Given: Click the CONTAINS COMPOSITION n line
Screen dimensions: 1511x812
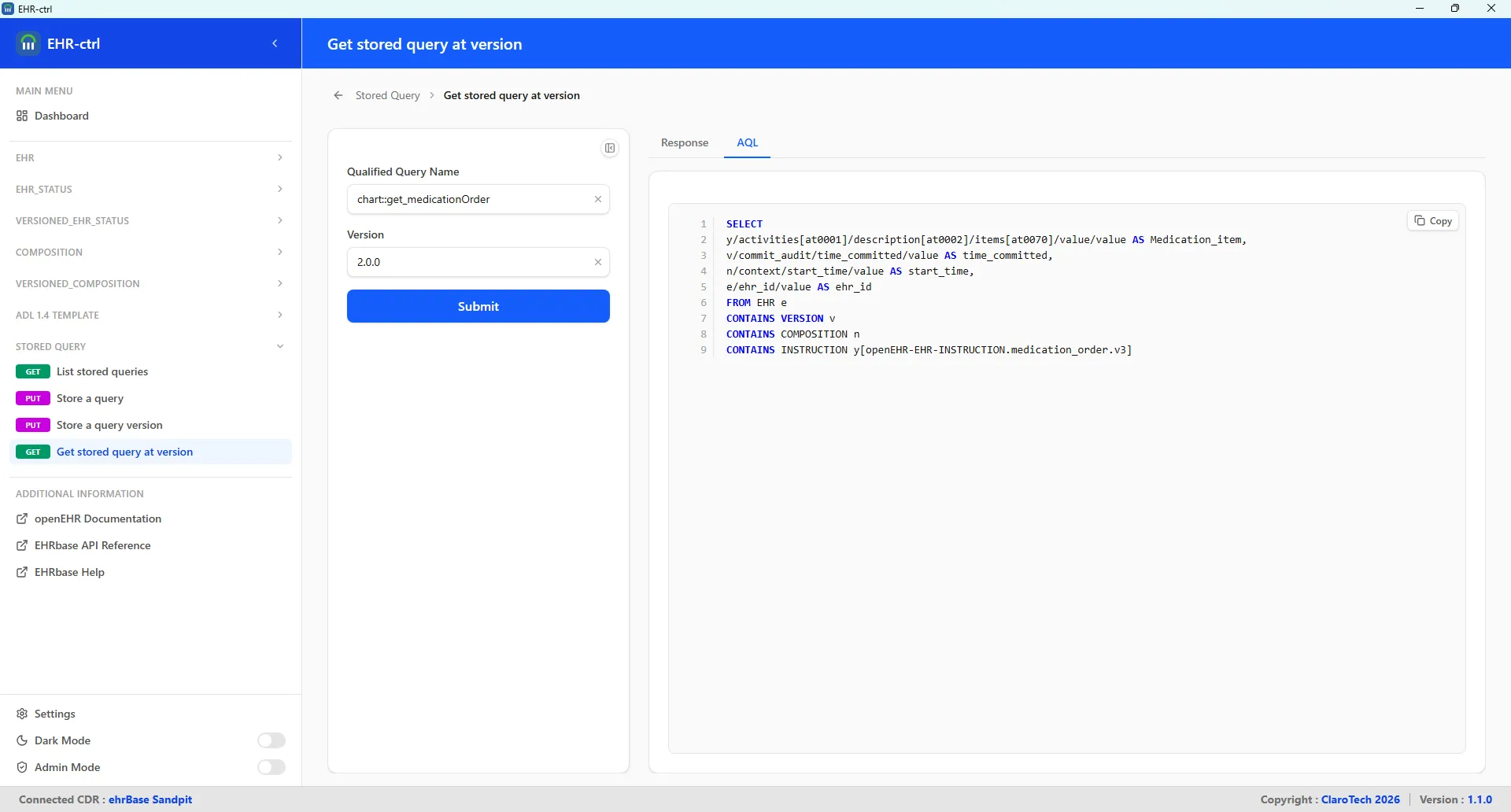Looking at the screenshot, I should tap(793, 334).
